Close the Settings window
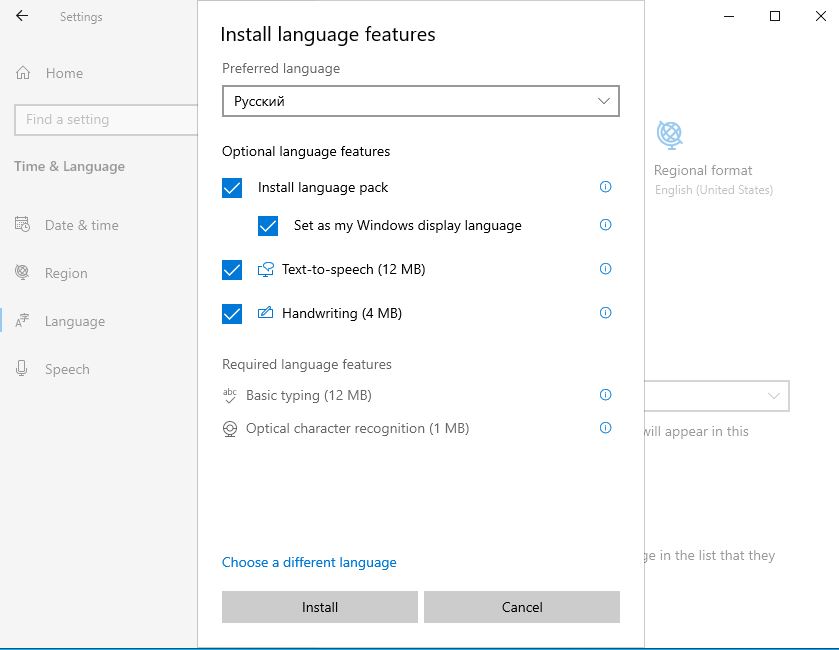Viewport: 839px width, 650px height. pos(821,16)
